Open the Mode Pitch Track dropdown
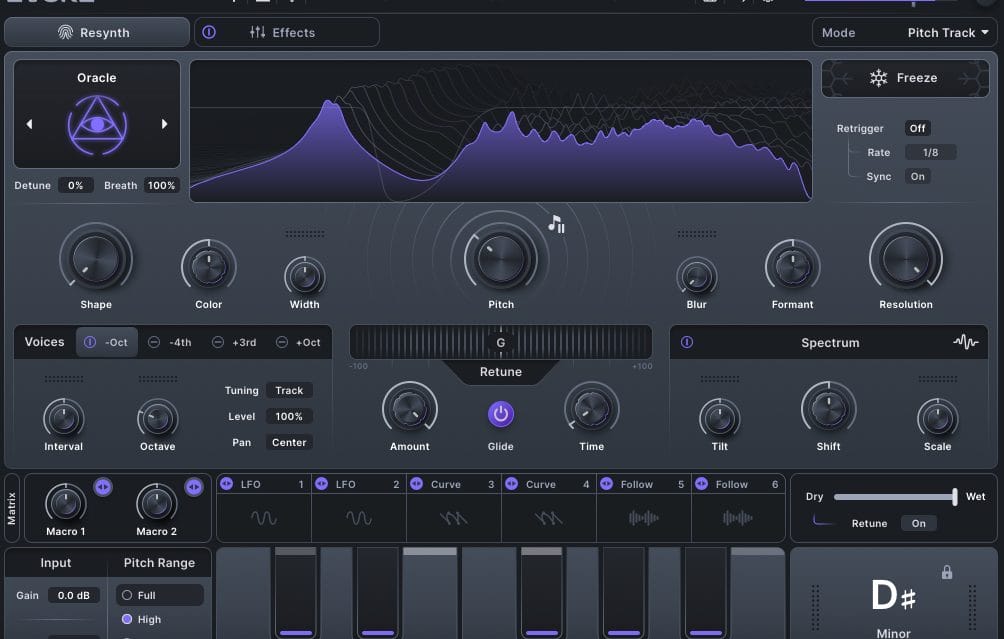The height and width of the screenshot is (639, 1004). tap(905, 32)
